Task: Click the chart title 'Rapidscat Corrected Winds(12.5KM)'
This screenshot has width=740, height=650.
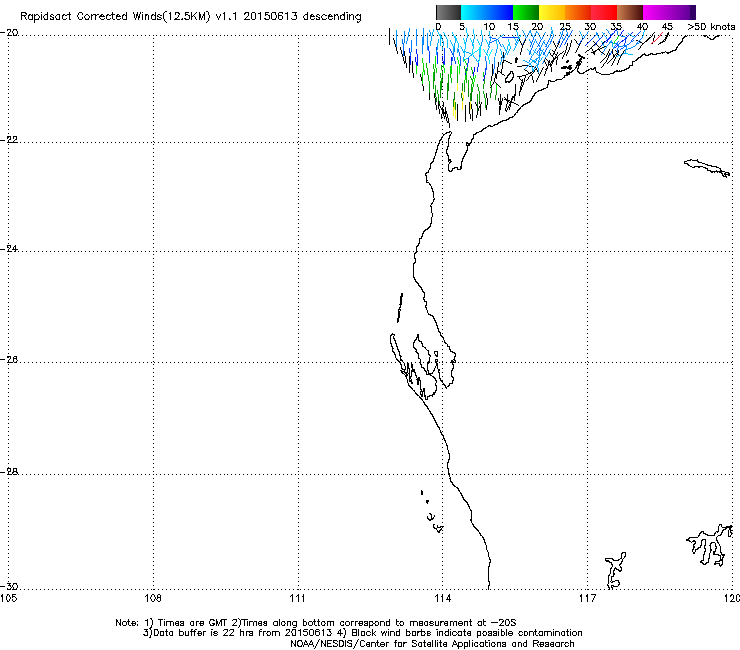Action: (x=115, y=17)
